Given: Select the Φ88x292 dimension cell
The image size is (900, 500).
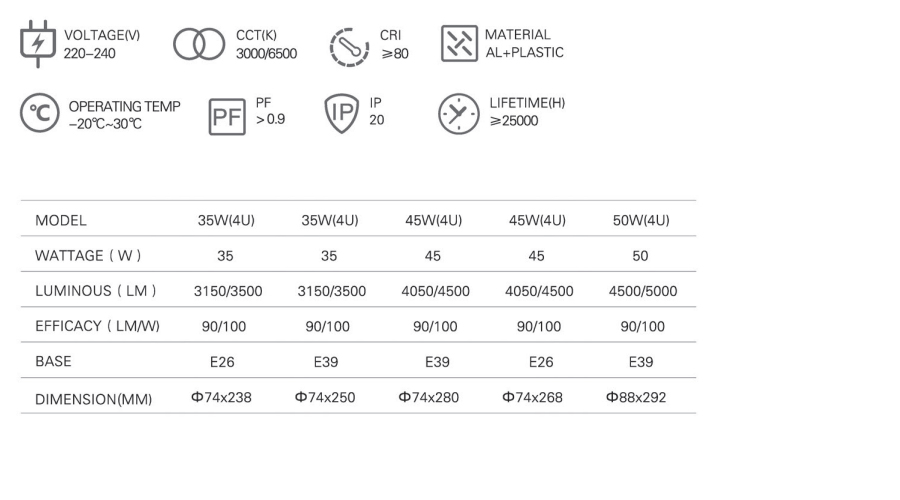Looking at the screenshot, I should click(x=636, y=397).
